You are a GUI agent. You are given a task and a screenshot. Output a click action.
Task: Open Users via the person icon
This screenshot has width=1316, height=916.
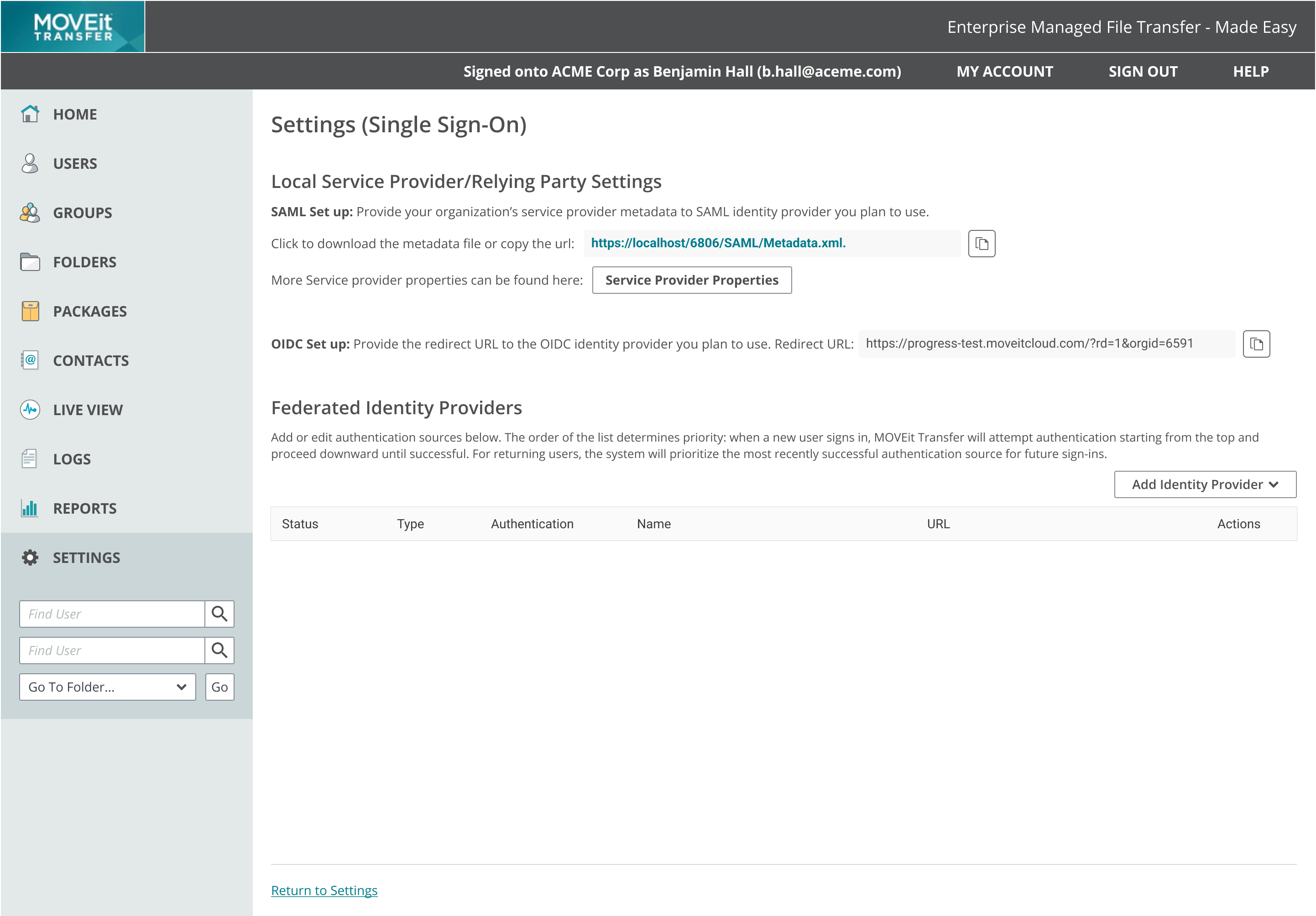pyautogui.click(x=30, y=163)
